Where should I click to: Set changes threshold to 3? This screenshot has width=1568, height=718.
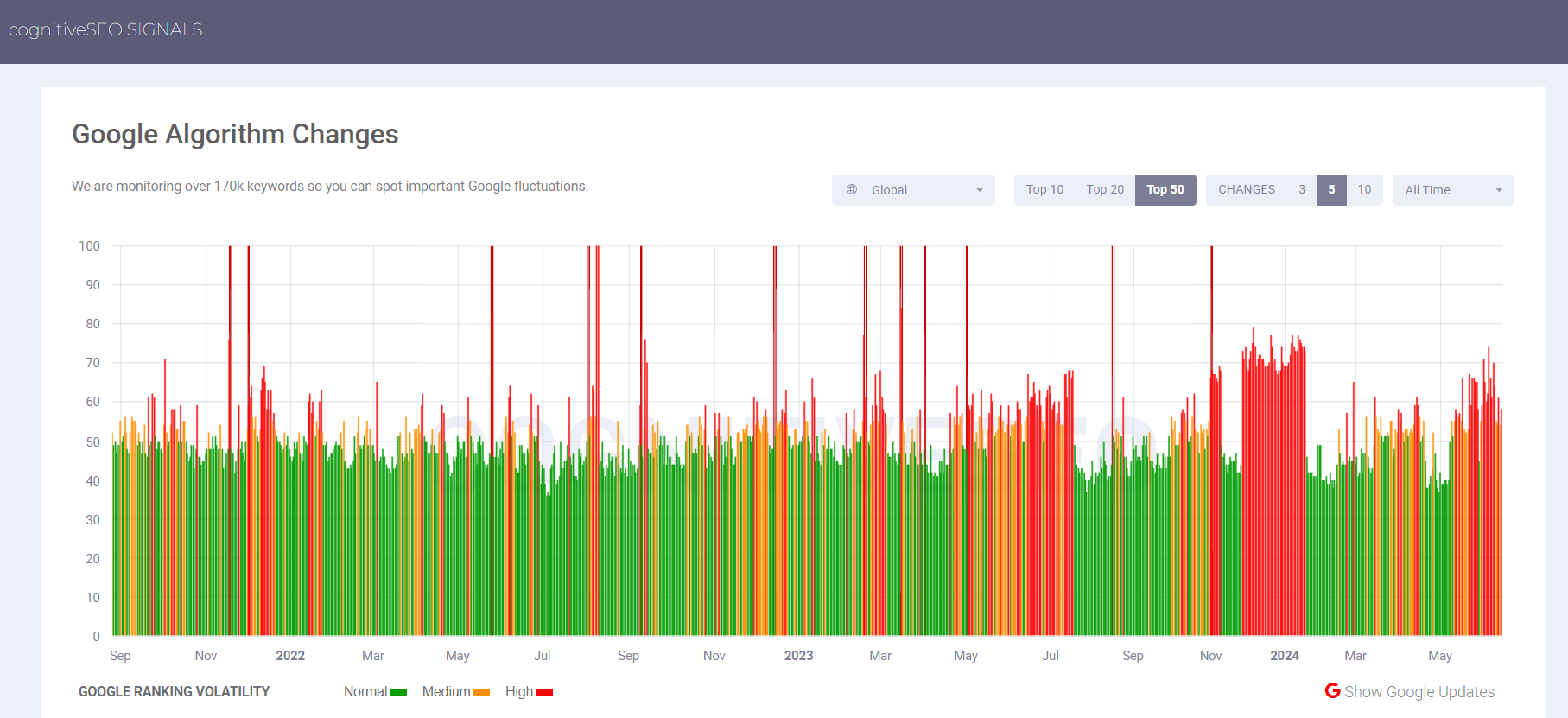pyautogui.click(x=1302, y=190)
